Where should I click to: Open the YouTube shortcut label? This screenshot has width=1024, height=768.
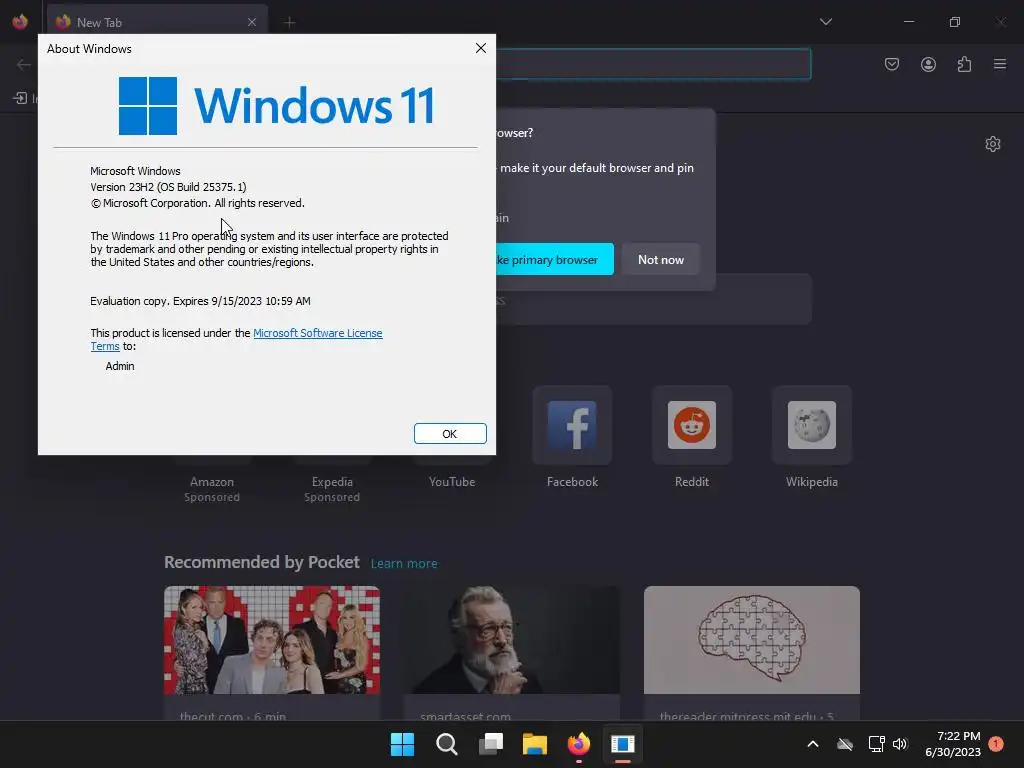tap(452, 482)
